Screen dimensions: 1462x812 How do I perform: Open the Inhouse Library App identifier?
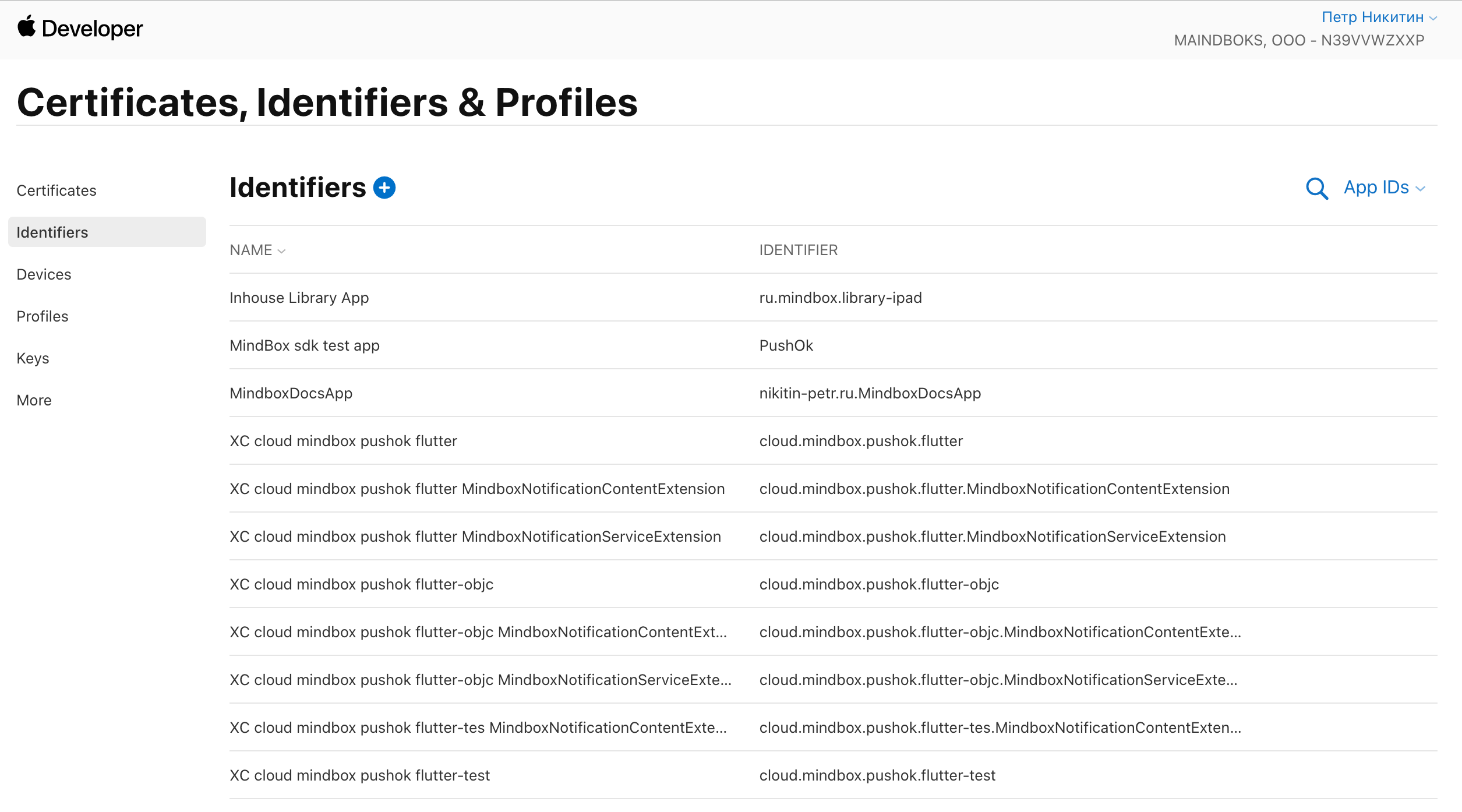pos(299,298)
